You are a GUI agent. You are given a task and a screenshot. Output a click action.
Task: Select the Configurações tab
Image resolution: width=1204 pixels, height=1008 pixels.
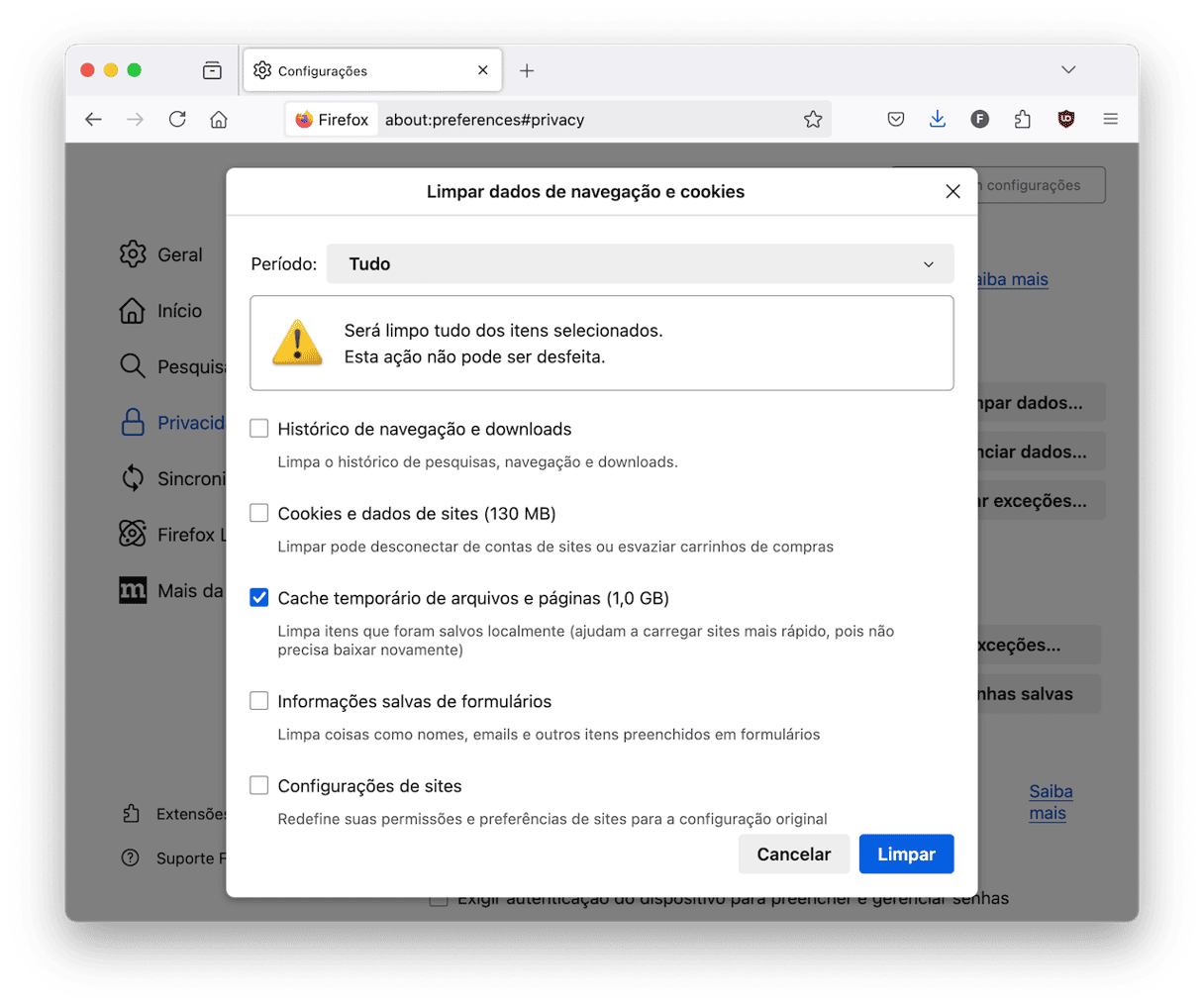coord(372,70)
